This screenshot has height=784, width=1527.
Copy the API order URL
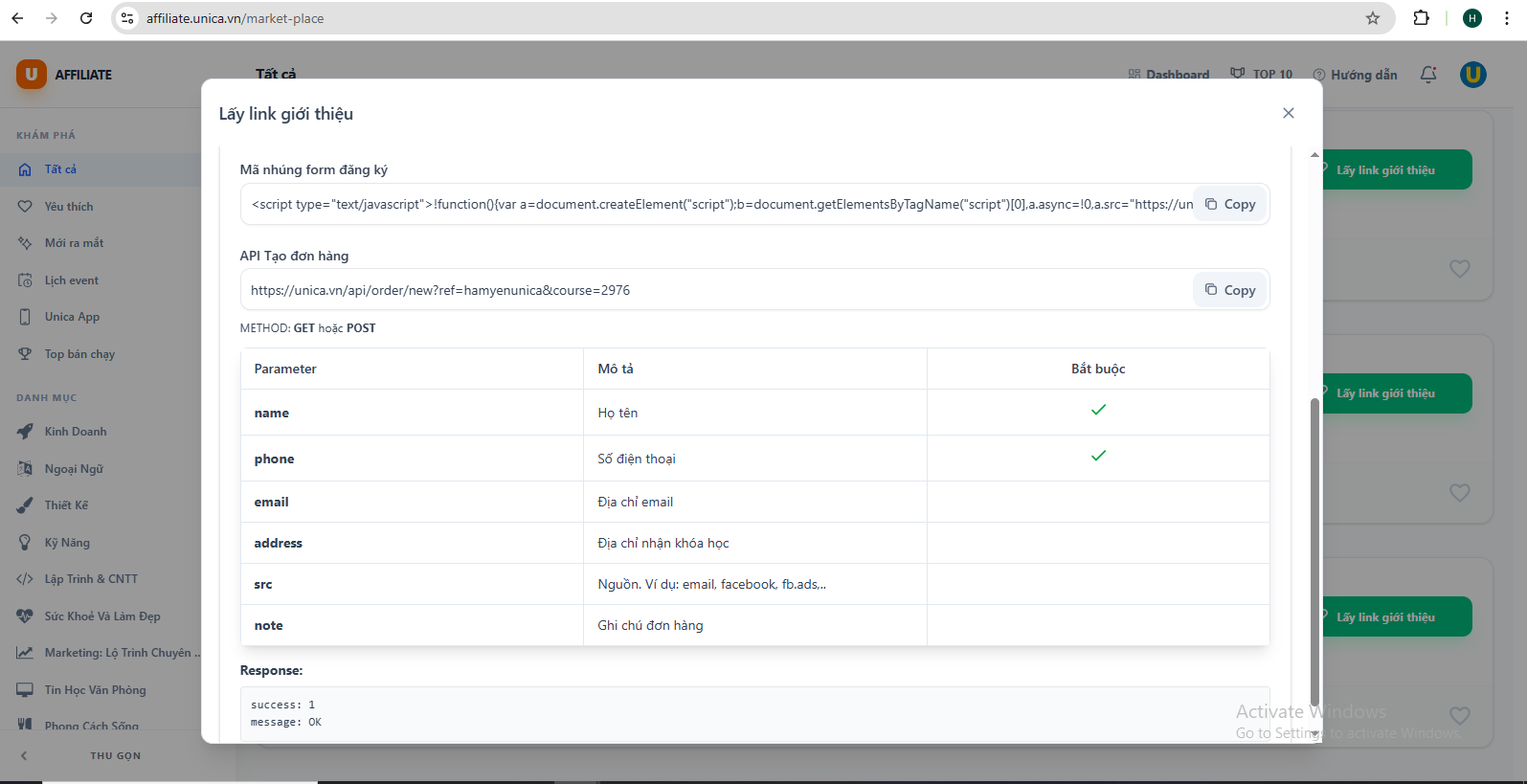coord(1230,290)
